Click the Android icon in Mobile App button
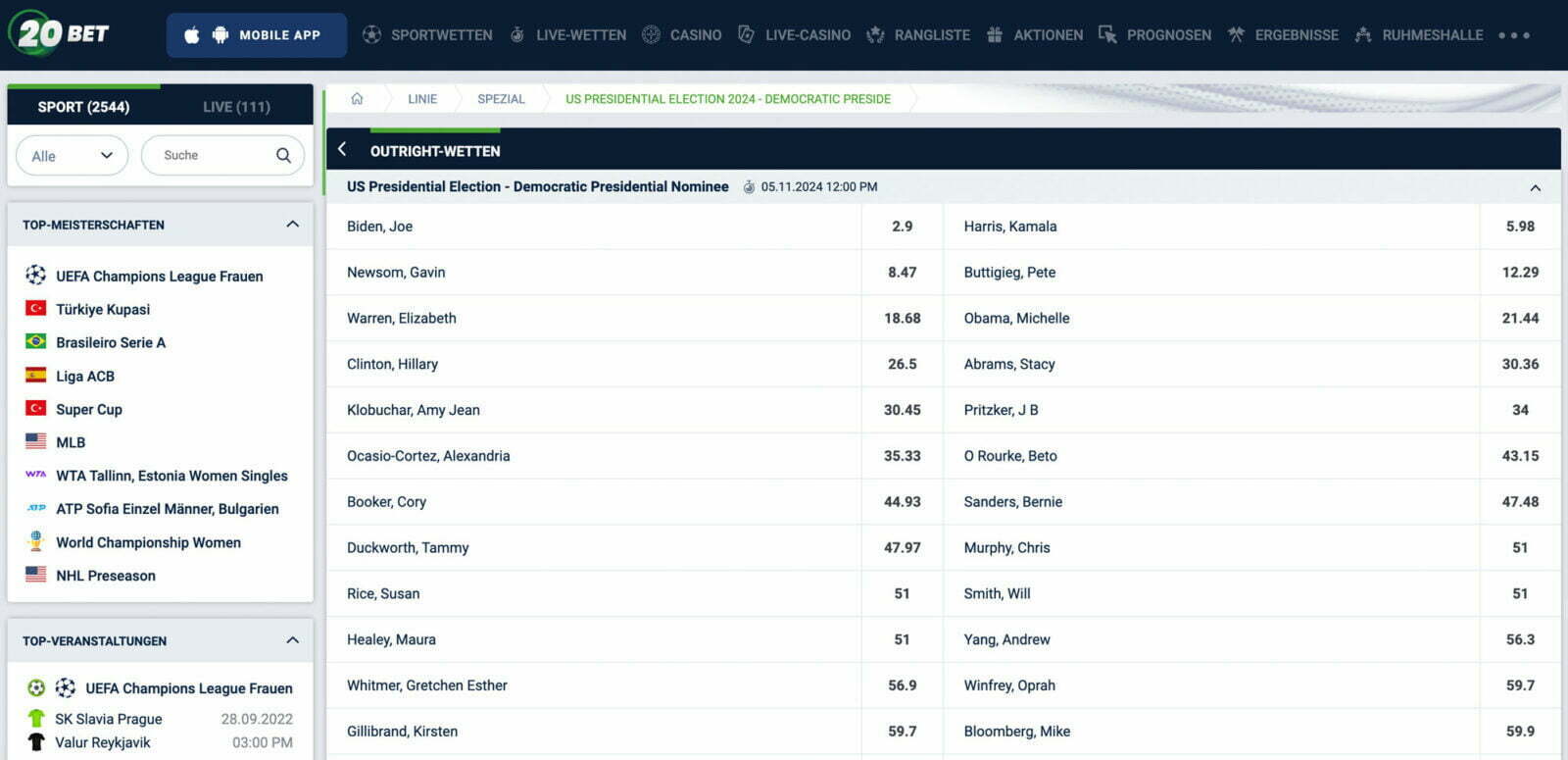 [x=220, y=35]
